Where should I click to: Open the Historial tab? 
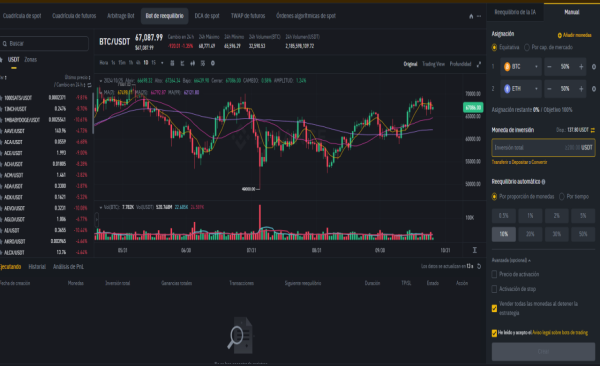coord(37,267)
